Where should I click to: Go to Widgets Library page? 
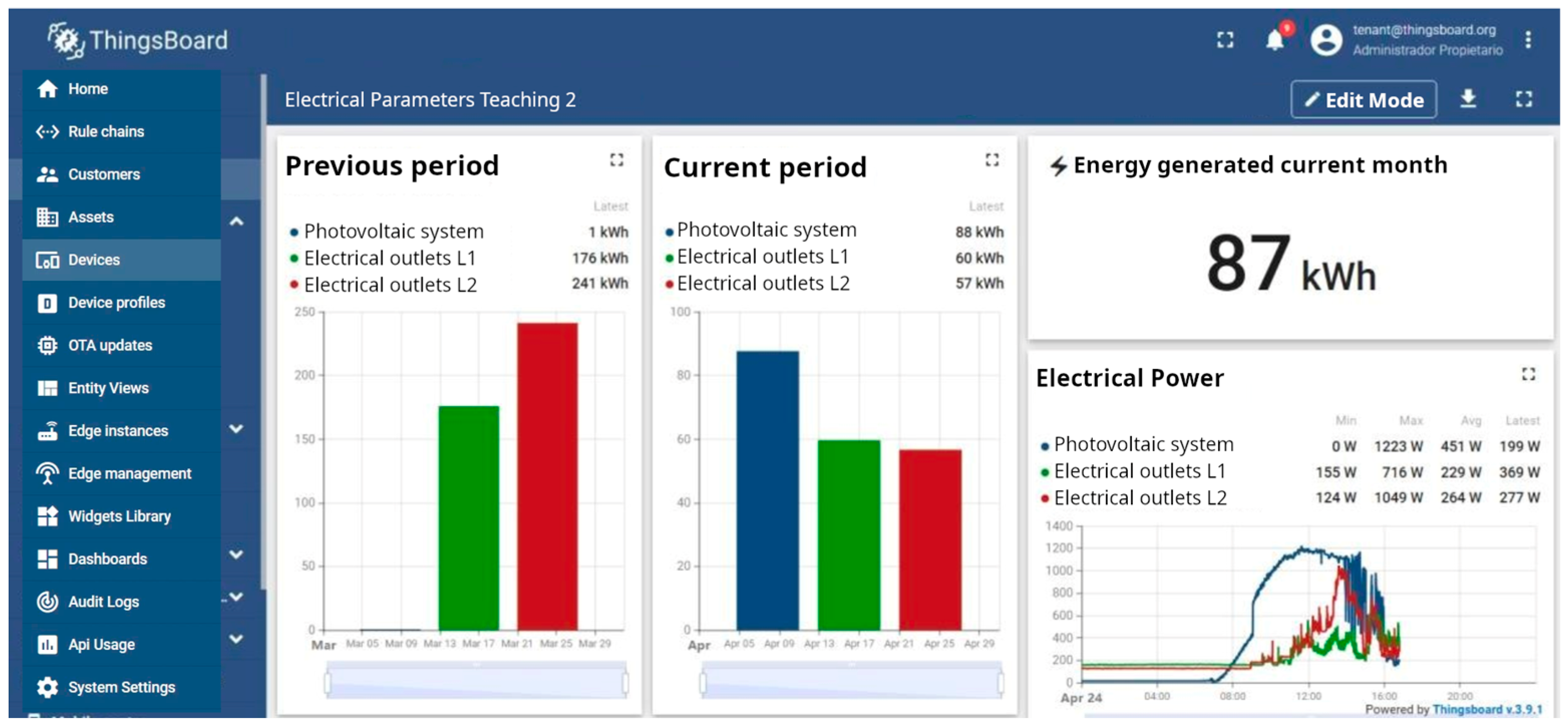[x=119, y=516]
